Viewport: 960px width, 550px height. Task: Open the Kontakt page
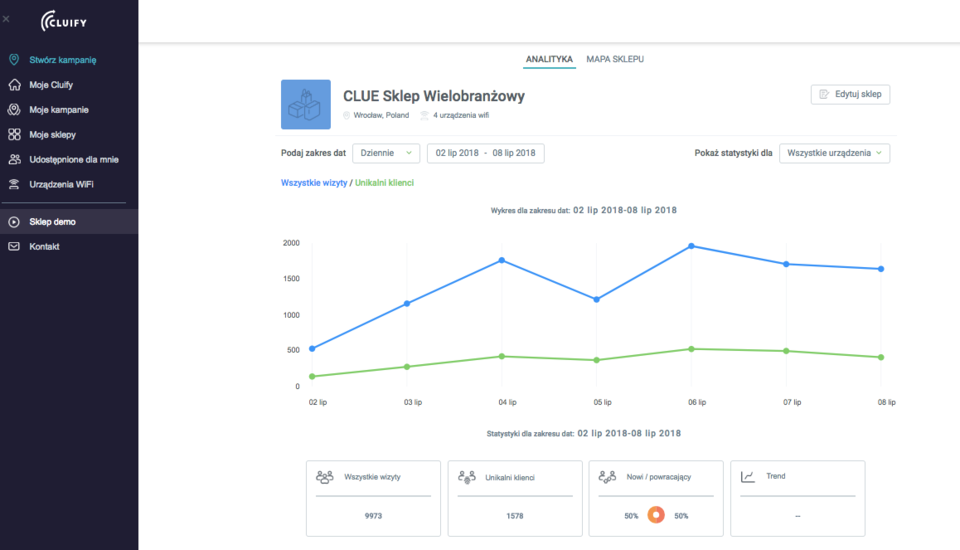tap(44, 247)
